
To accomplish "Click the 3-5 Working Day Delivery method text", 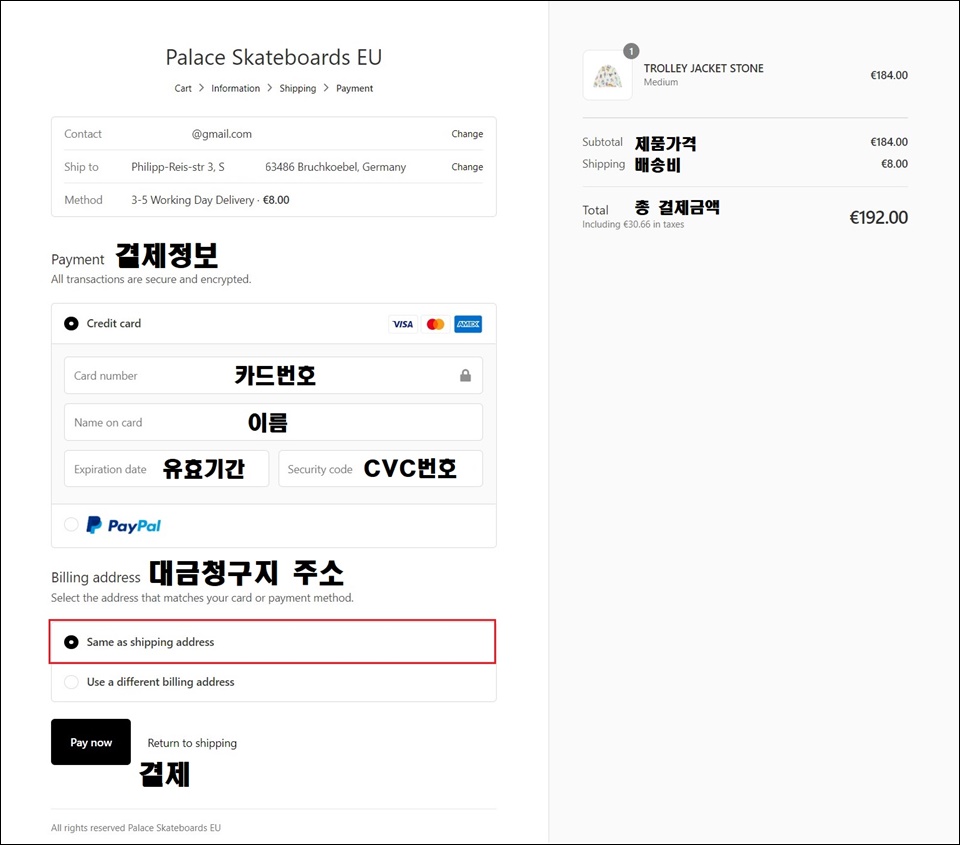I will (x=192, y=200).
